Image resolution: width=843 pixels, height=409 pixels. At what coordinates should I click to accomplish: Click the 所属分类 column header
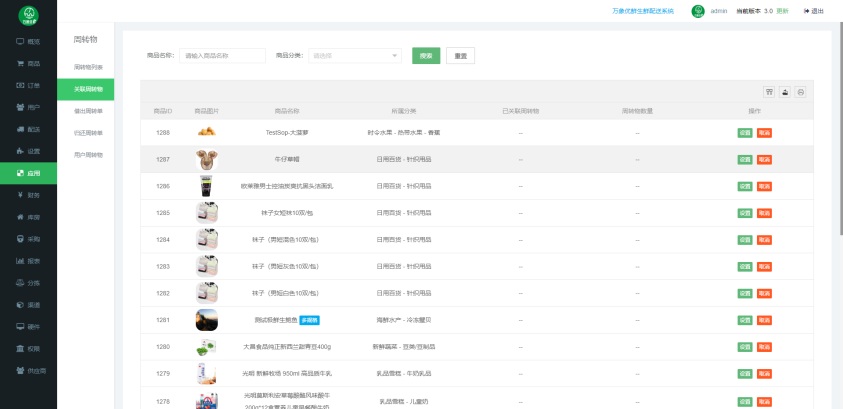click(x=404, y=111)
